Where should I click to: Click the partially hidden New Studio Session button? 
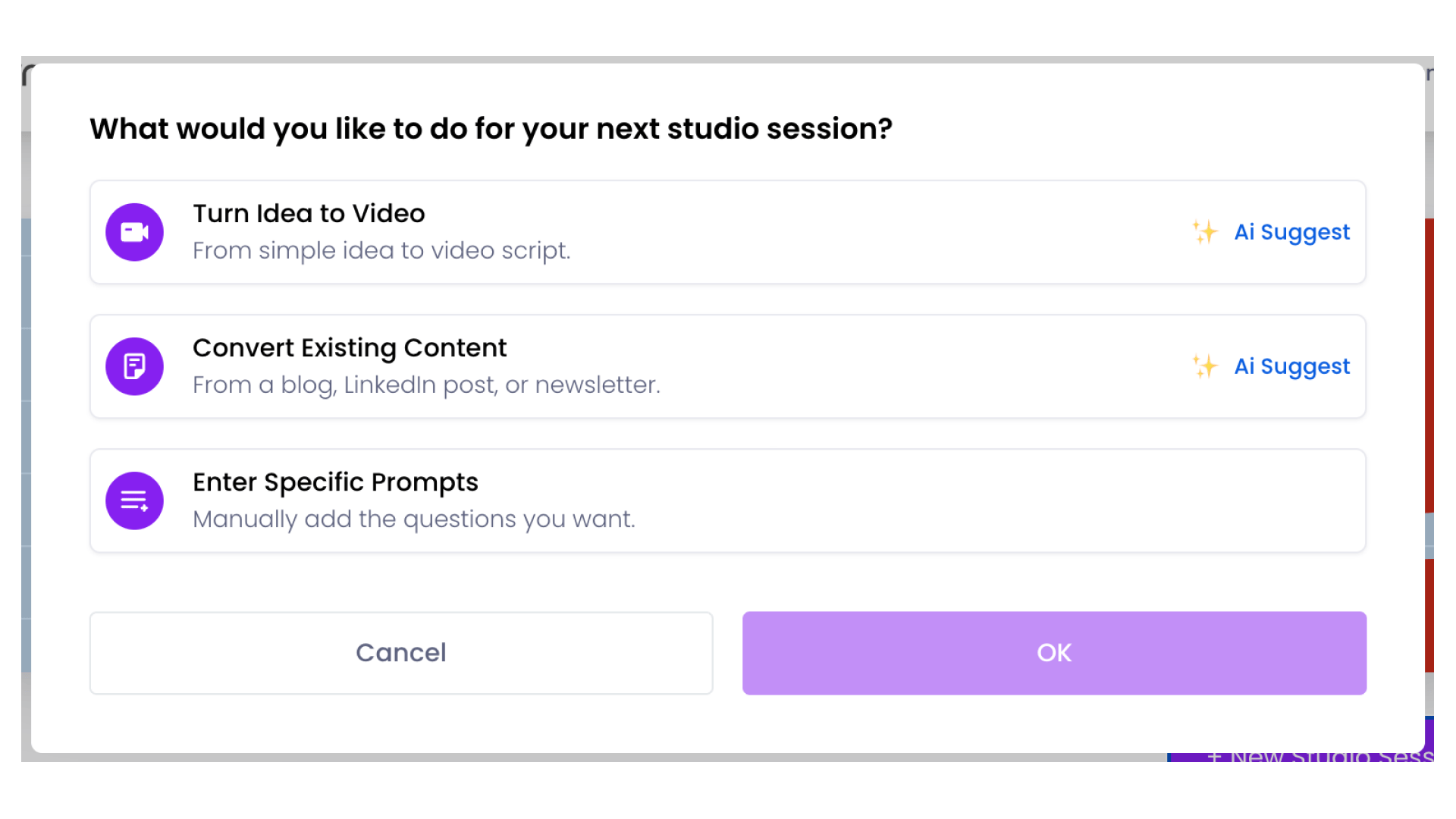coord(1319,757)
